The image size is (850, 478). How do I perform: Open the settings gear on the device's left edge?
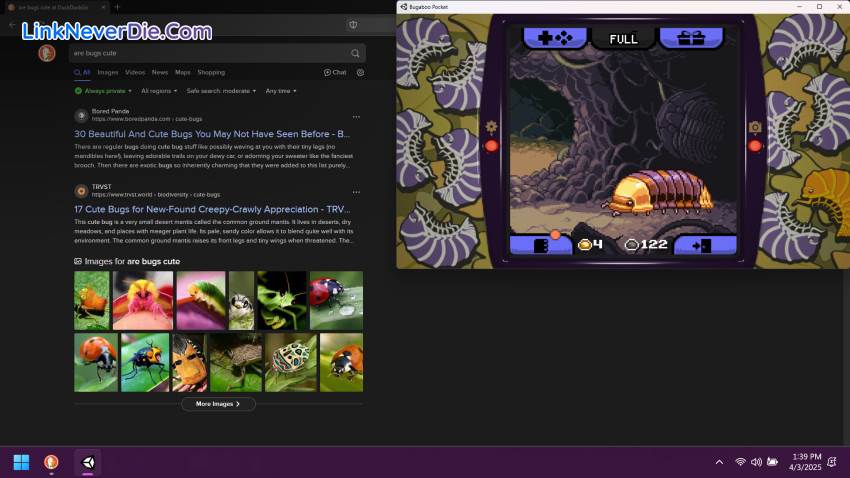coord(491,127)
